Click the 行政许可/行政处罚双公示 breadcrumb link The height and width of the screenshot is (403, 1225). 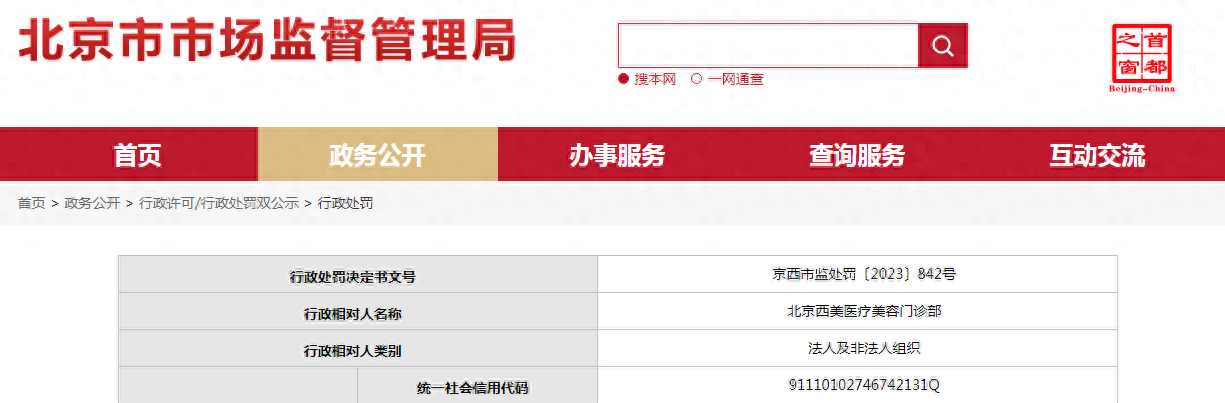click(219, 203)
